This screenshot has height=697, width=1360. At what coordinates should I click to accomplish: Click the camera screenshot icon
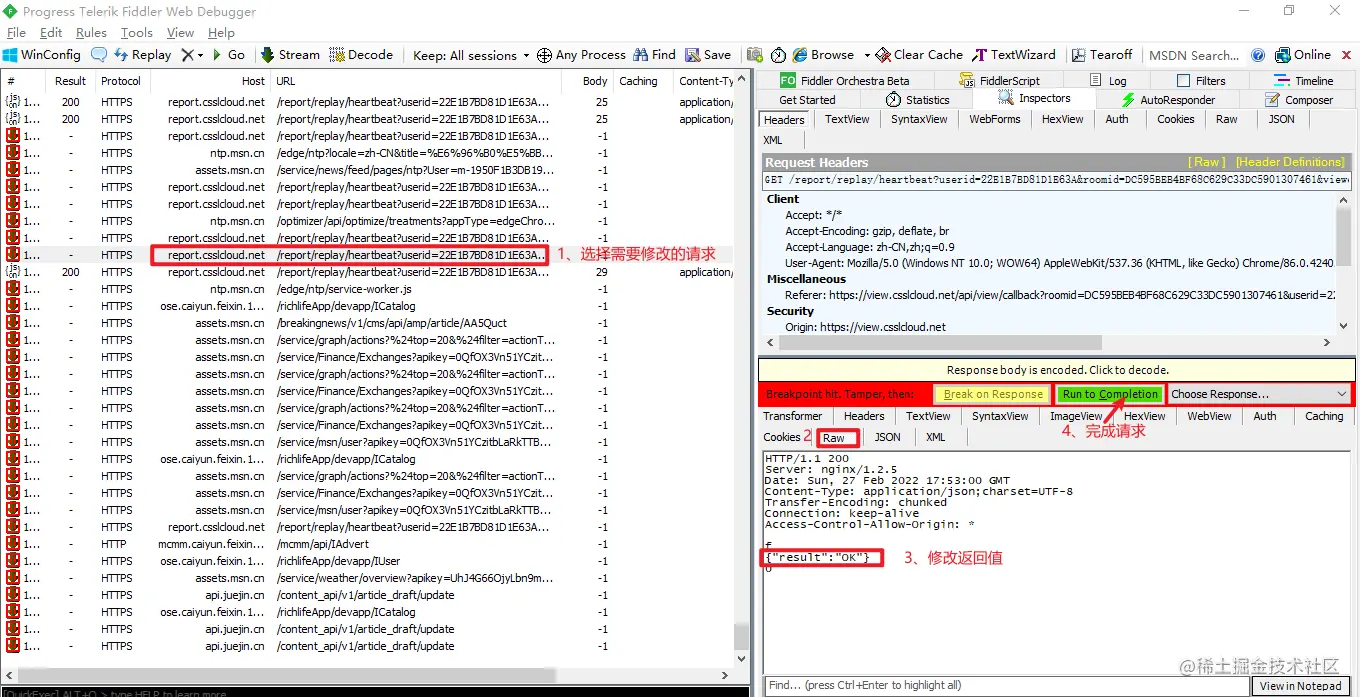(x=753, y=55)
